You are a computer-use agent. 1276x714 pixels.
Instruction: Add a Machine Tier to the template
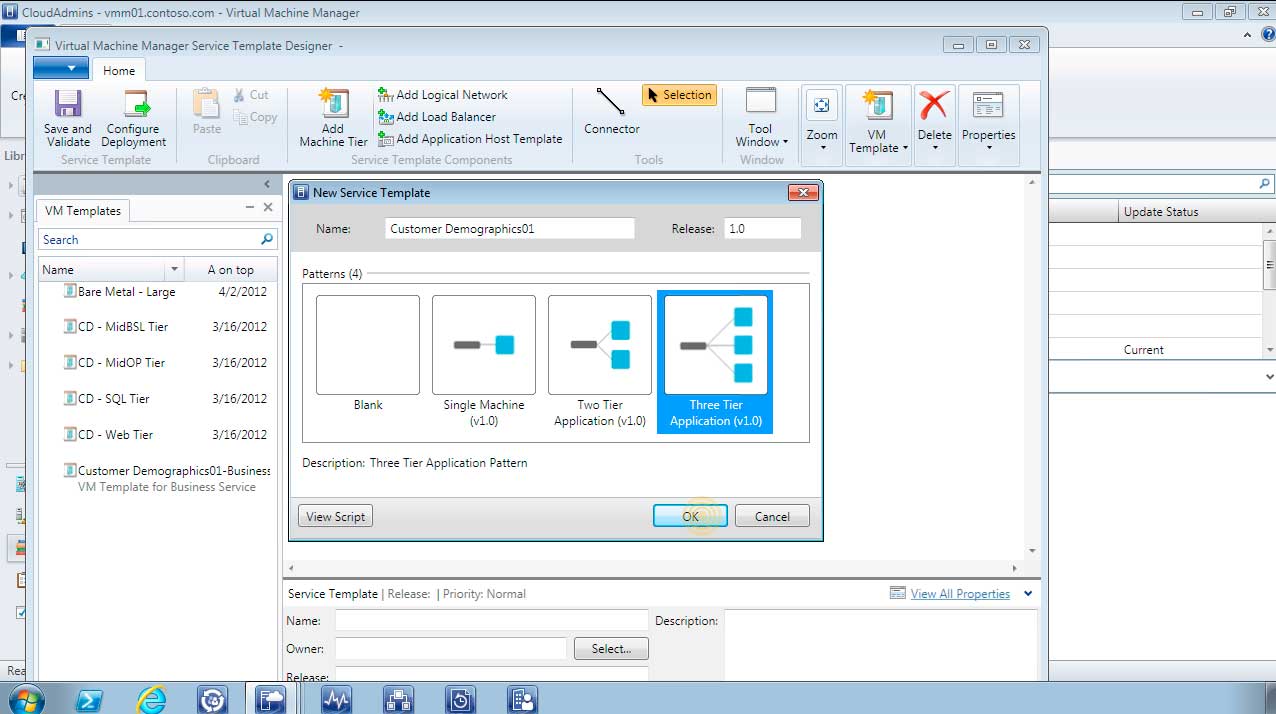click(333, 119)
